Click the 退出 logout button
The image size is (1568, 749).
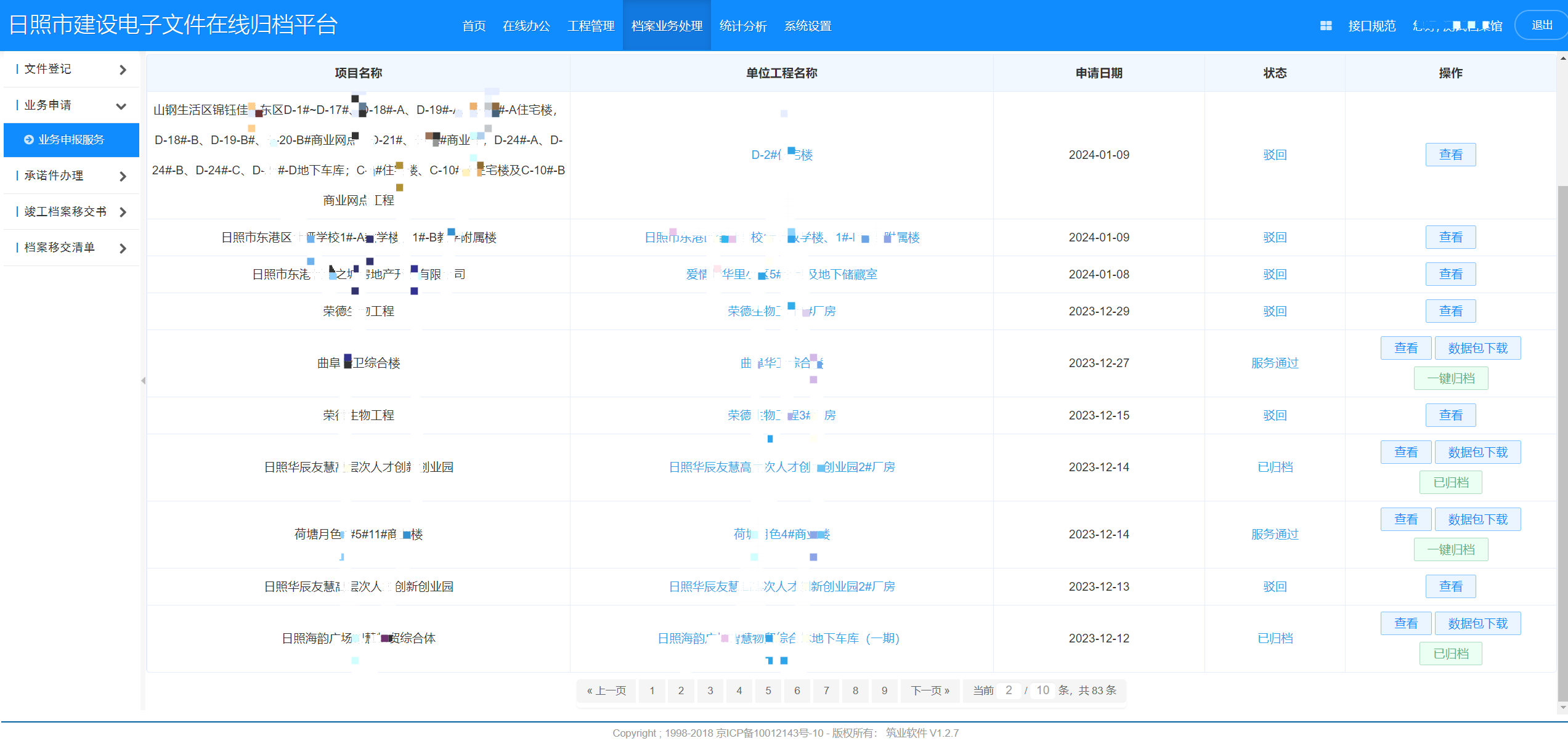tap(1542, 25)
